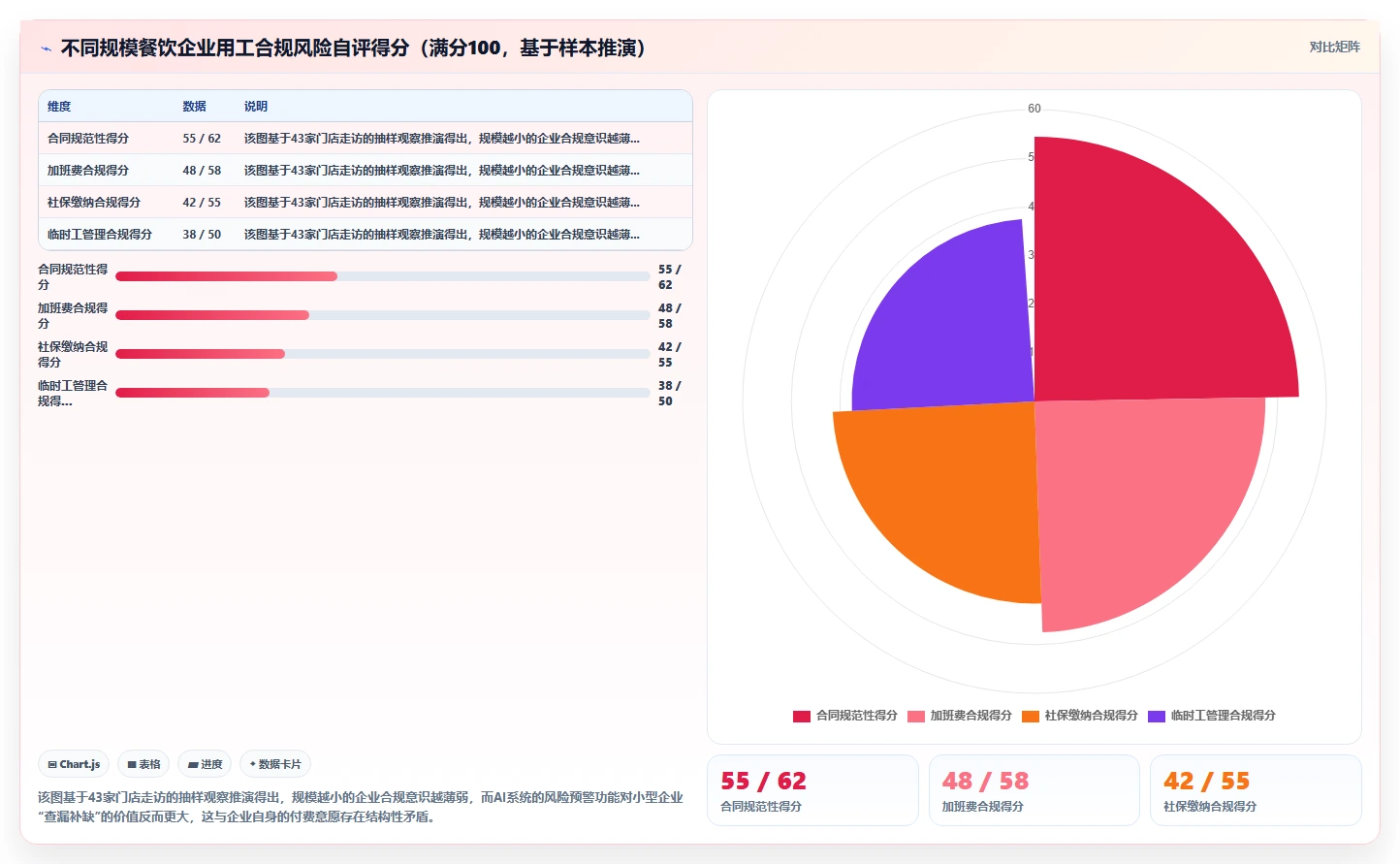The width and height of the screenshot is (1400, 864).
Task: Select the 说明 table column header
Action: (256, 107)
